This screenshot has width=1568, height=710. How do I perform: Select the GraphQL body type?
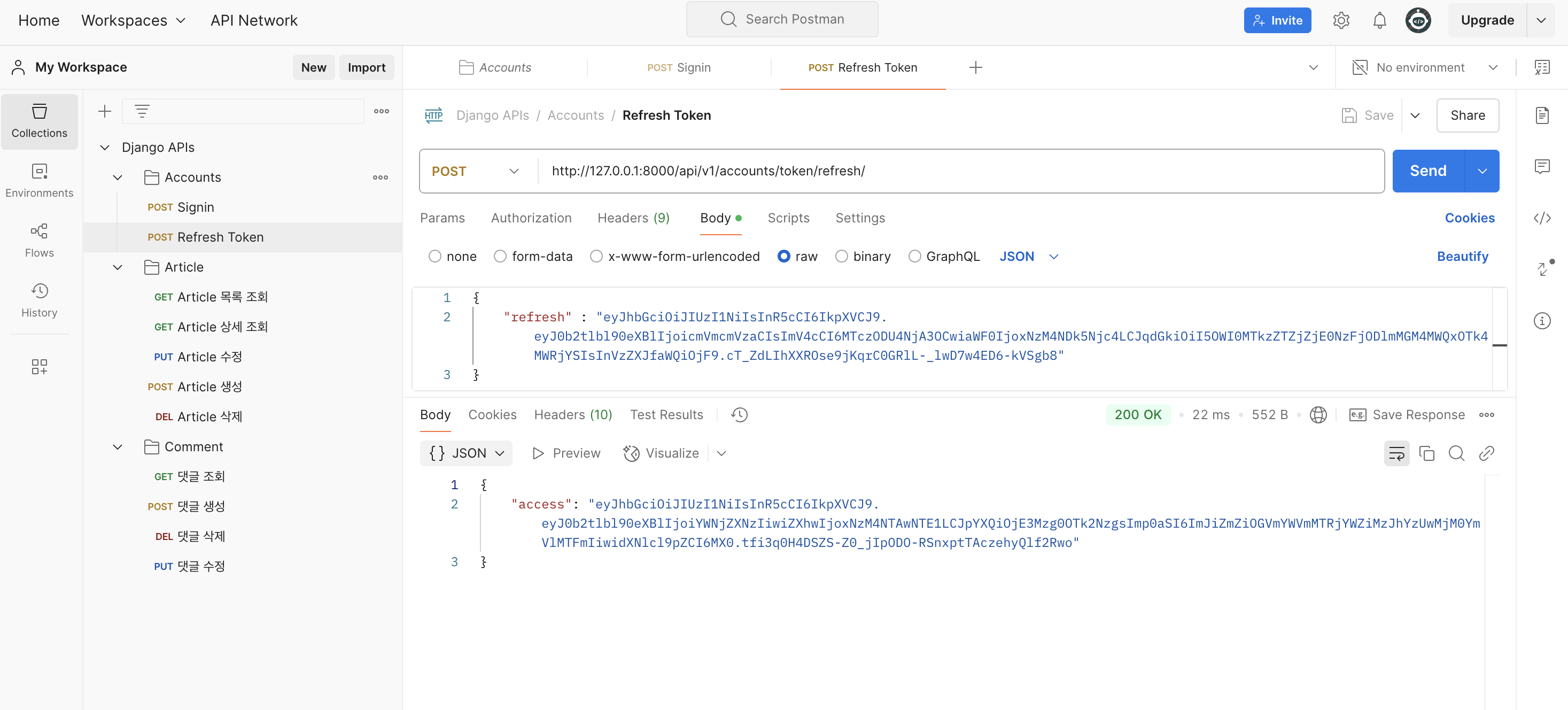coord(914,256)
